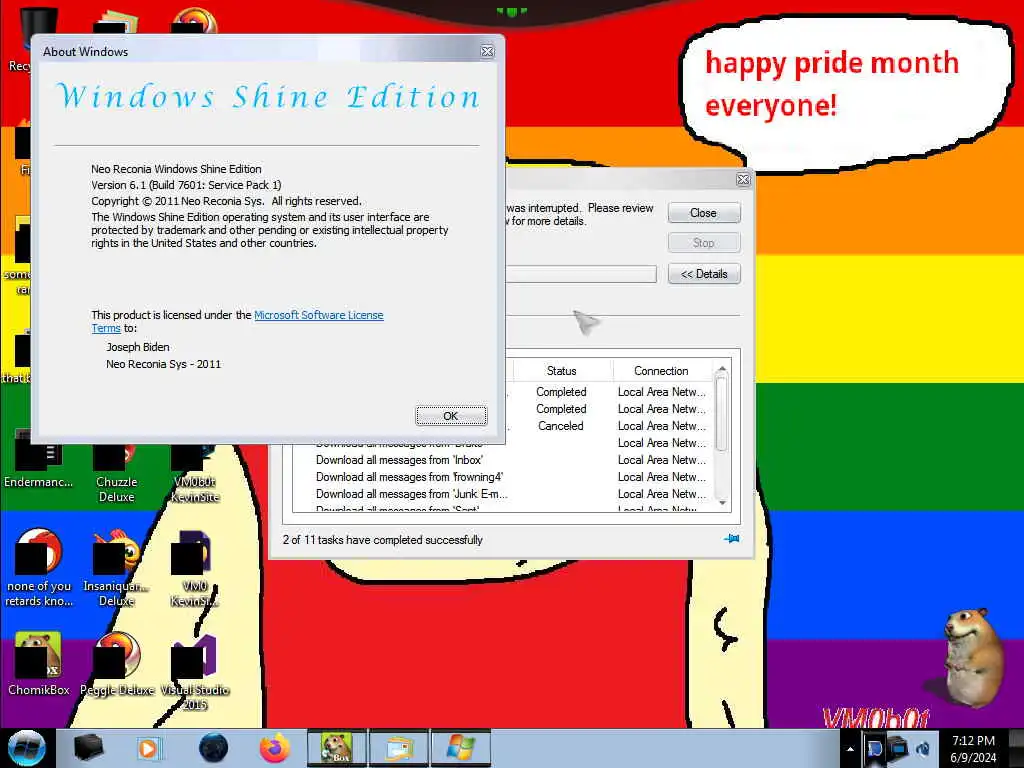The image size is (1024, 768).
Task: Sort tasks by Connection column header
Action: point(662,370)
